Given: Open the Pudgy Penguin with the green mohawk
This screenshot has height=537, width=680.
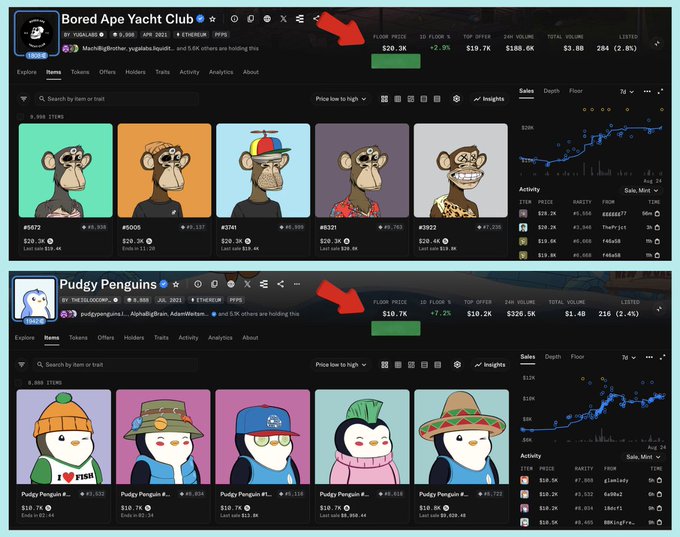Looking at the screenshot, I should [362, 455].
